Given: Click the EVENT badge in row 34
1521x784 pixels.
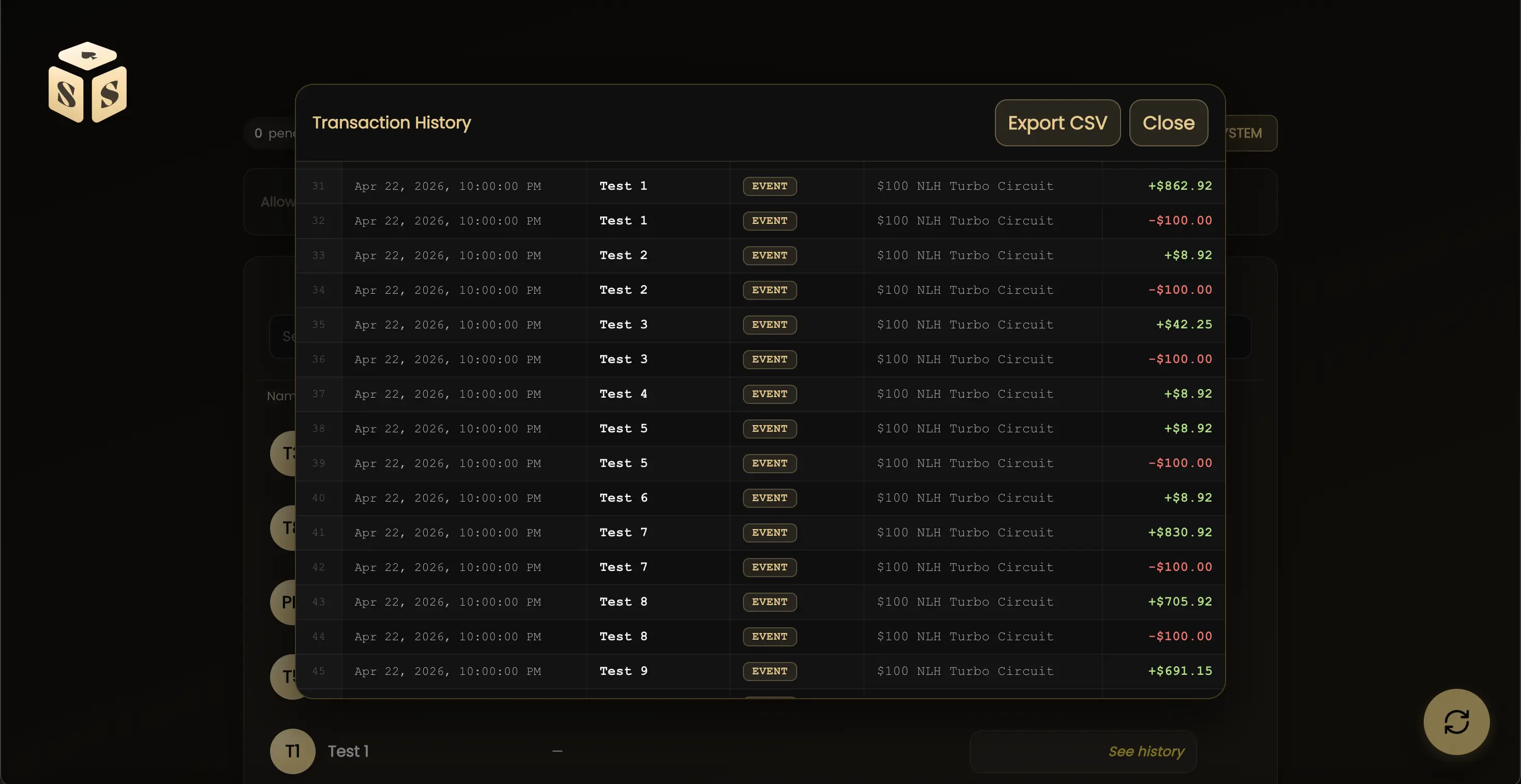Looking at the screenshot, I should point(769,290).
